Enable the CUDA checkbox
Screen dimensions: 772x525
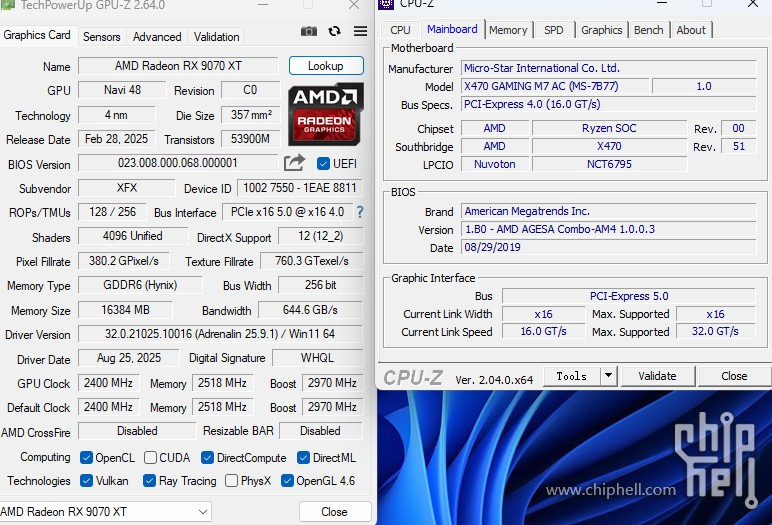pyautogui.click(x=150, y=458)
